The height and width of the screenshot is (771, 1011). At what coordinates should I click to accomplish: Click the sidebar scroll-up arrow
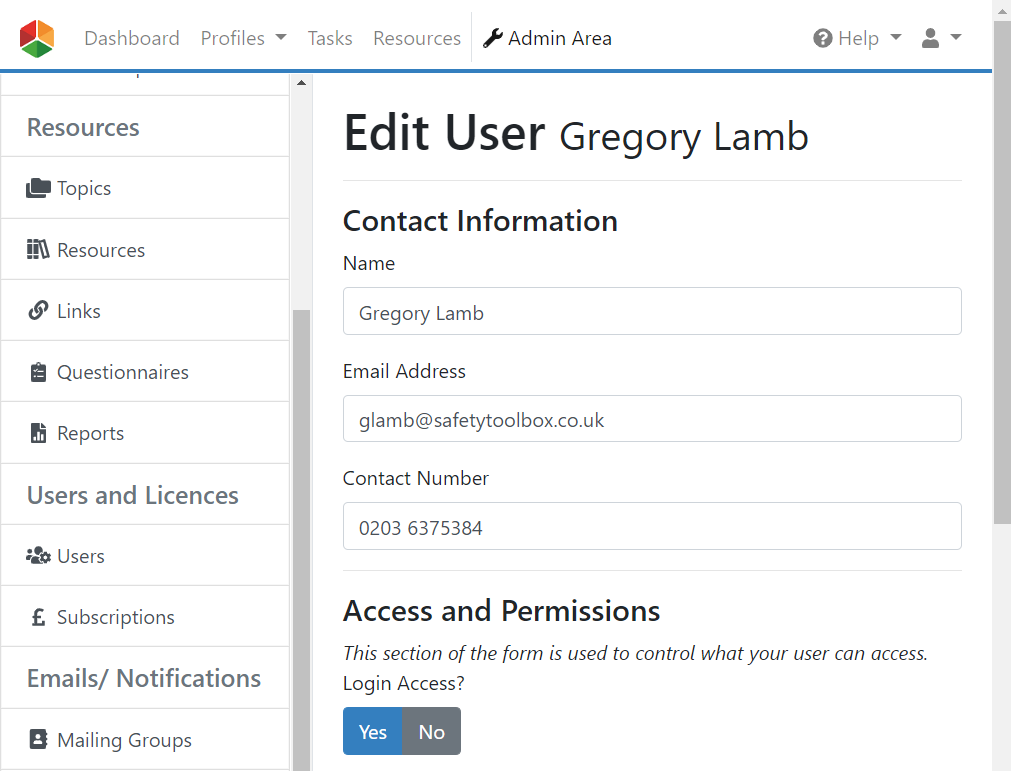click(x=301, y=83)
